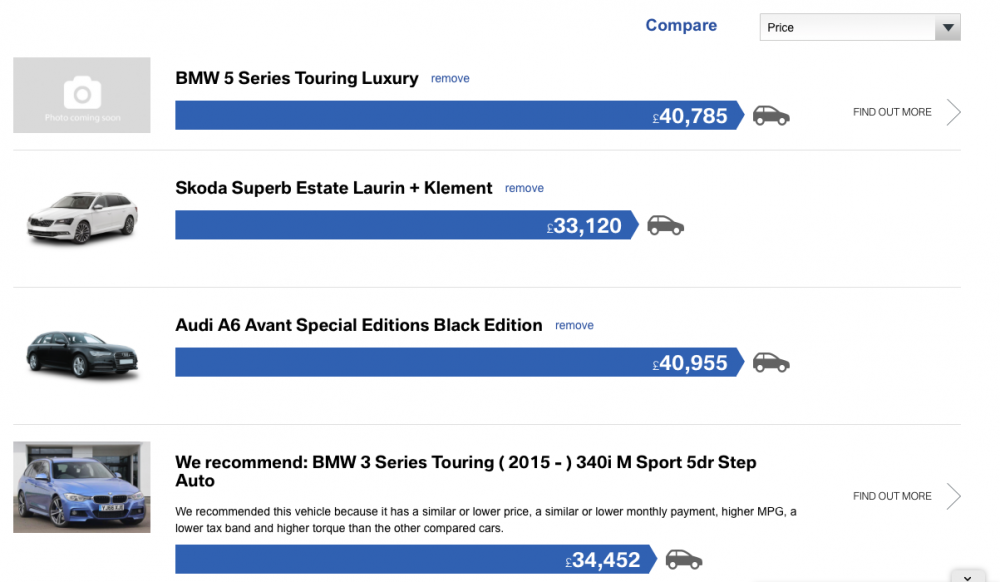Open the blue BMW 3 Series photo
The height and width of the screenshot is (582, 1000).
point(82,487)
